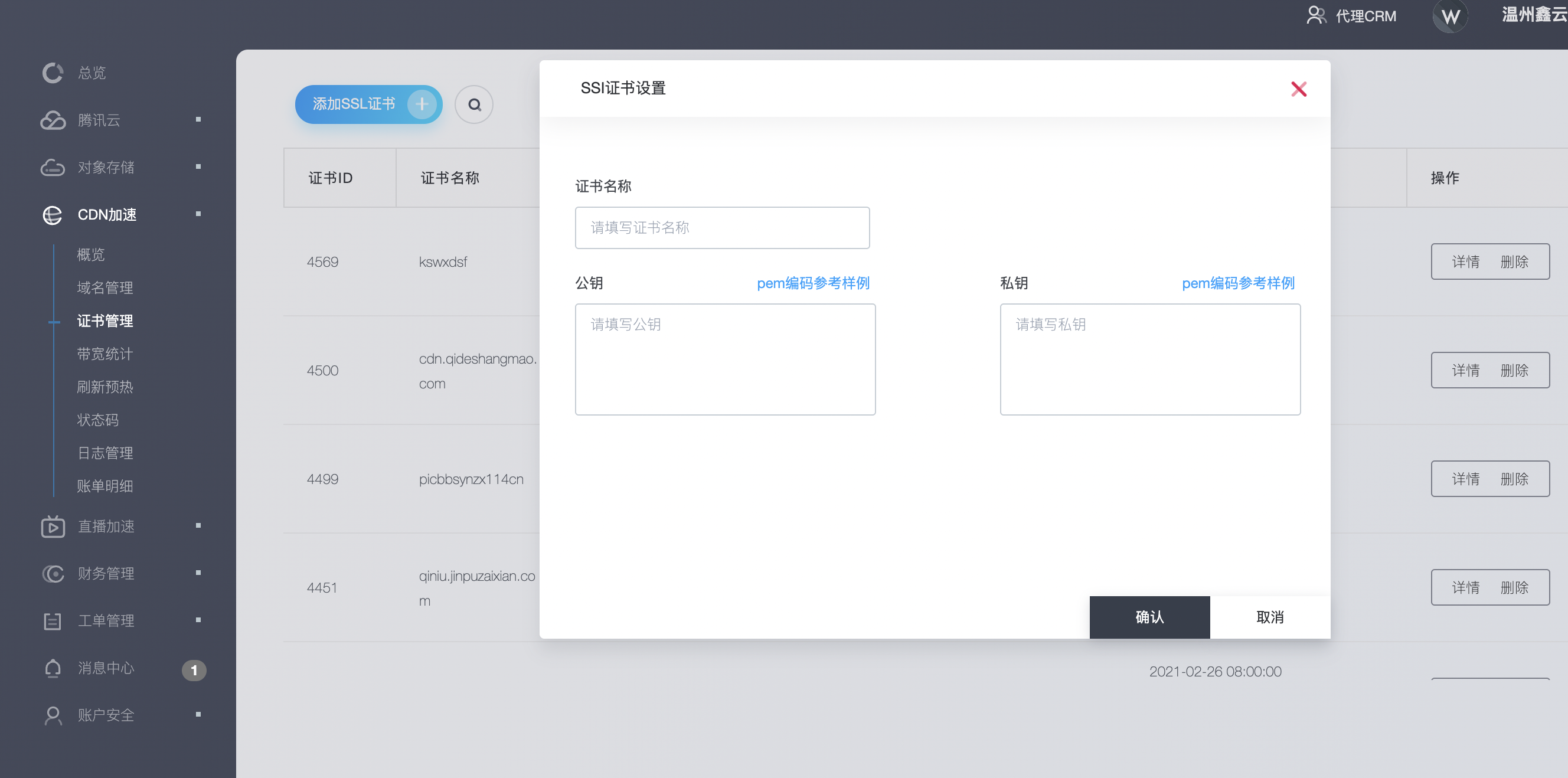Click the 账户安全 person icon

coord(53,715)
